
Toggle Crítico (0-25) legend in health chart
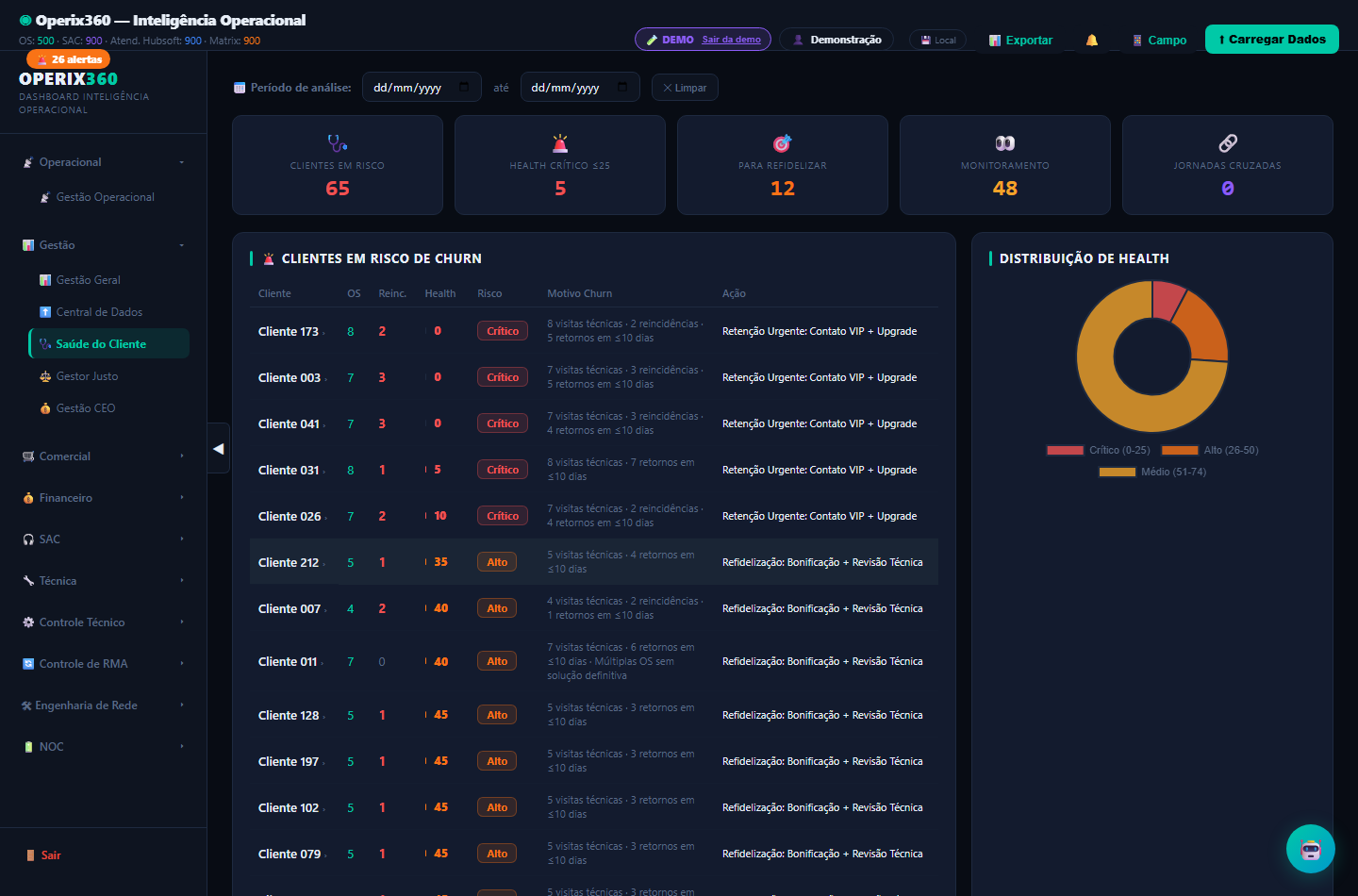(x=1099, y=451)
